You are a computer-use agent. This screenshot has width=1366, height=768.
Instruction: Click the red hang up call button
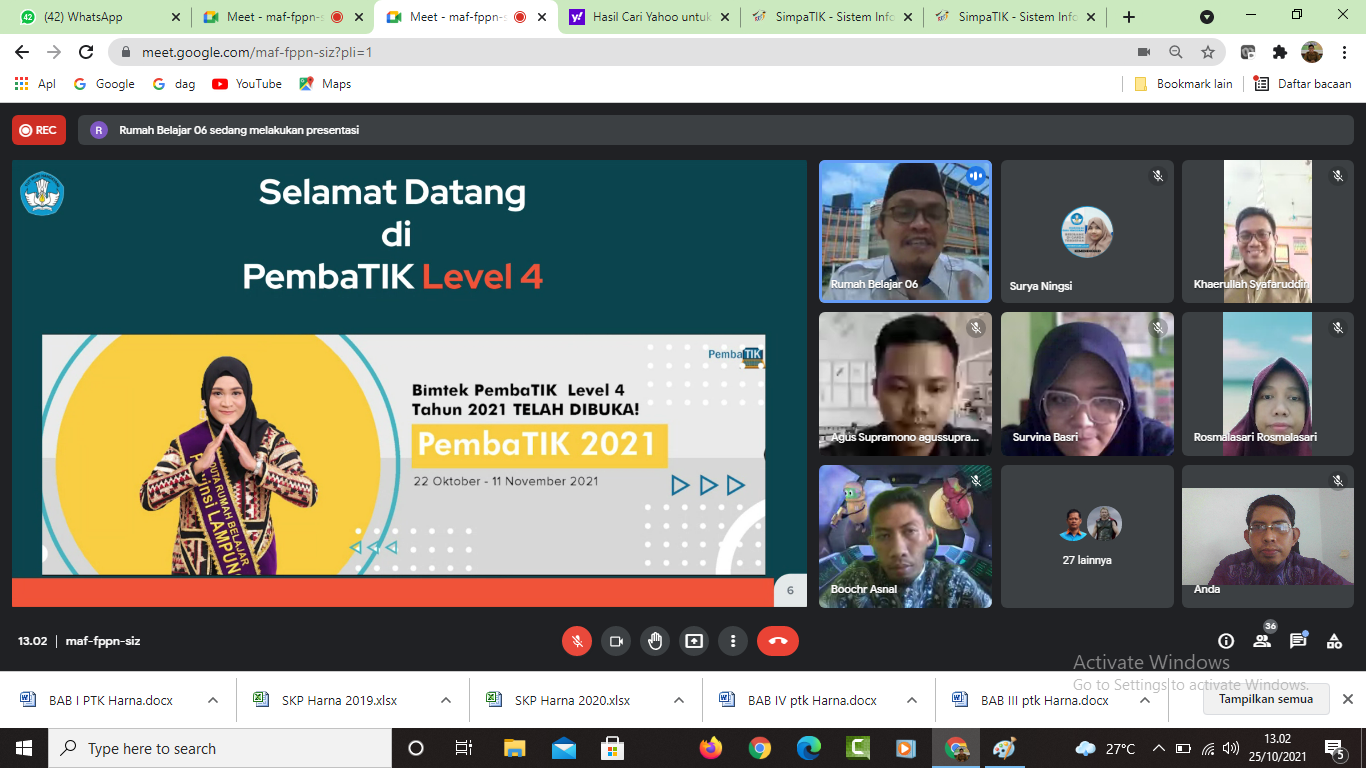click(777, 641)
